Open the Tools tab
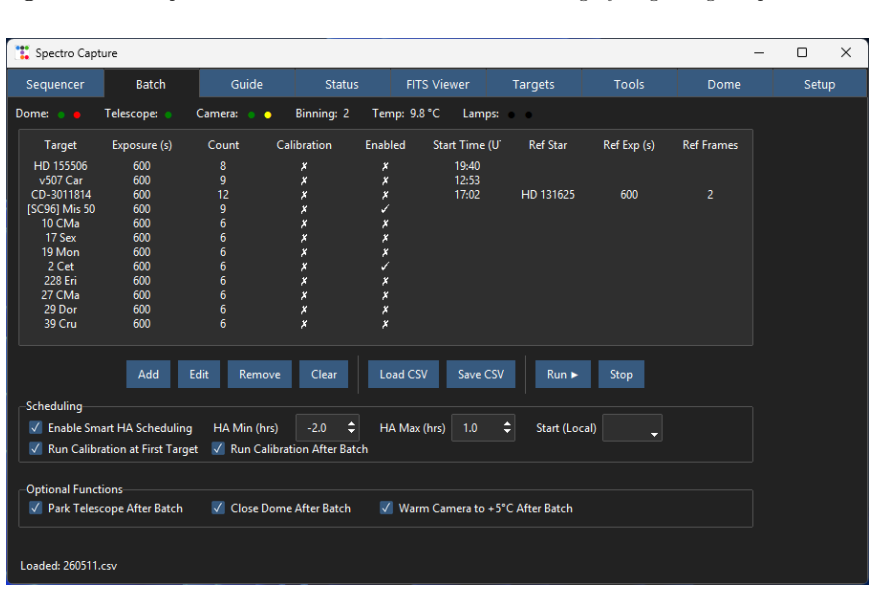The image size is (875, 591). [629, 84]
